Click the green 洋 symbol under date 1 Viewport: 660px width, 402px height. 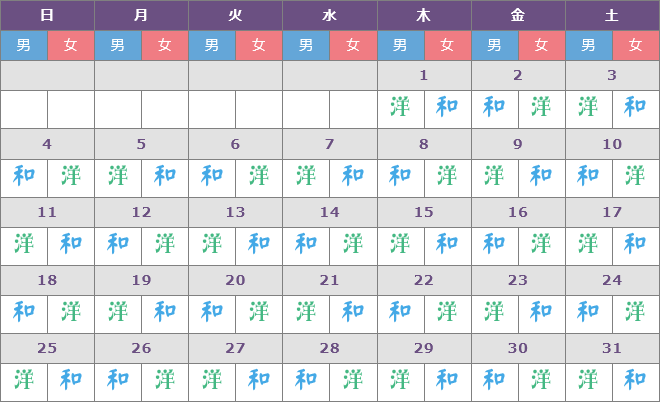click(x=400, y=108)
